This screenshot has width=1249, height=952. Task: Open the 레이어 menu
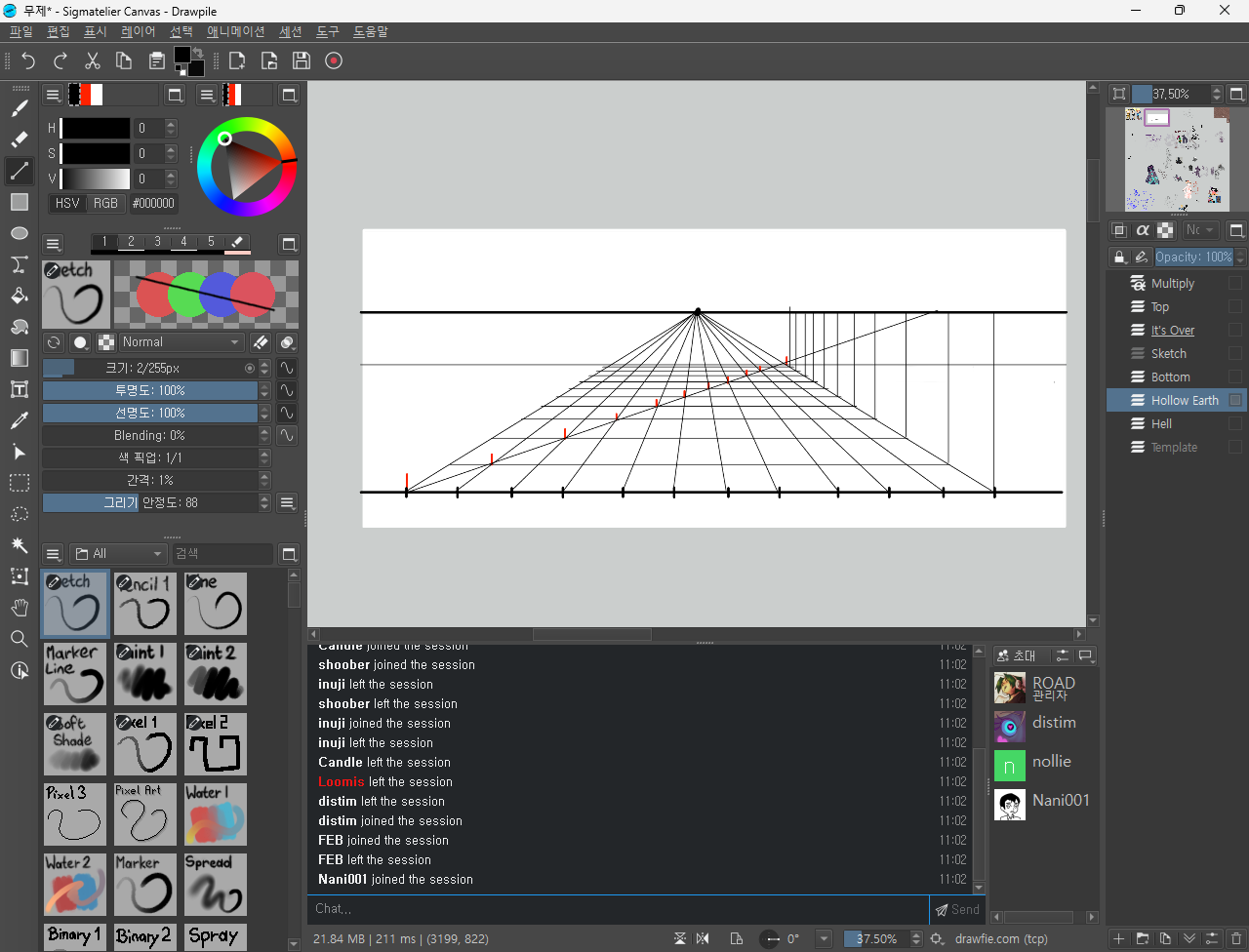(x=138, y=32)
